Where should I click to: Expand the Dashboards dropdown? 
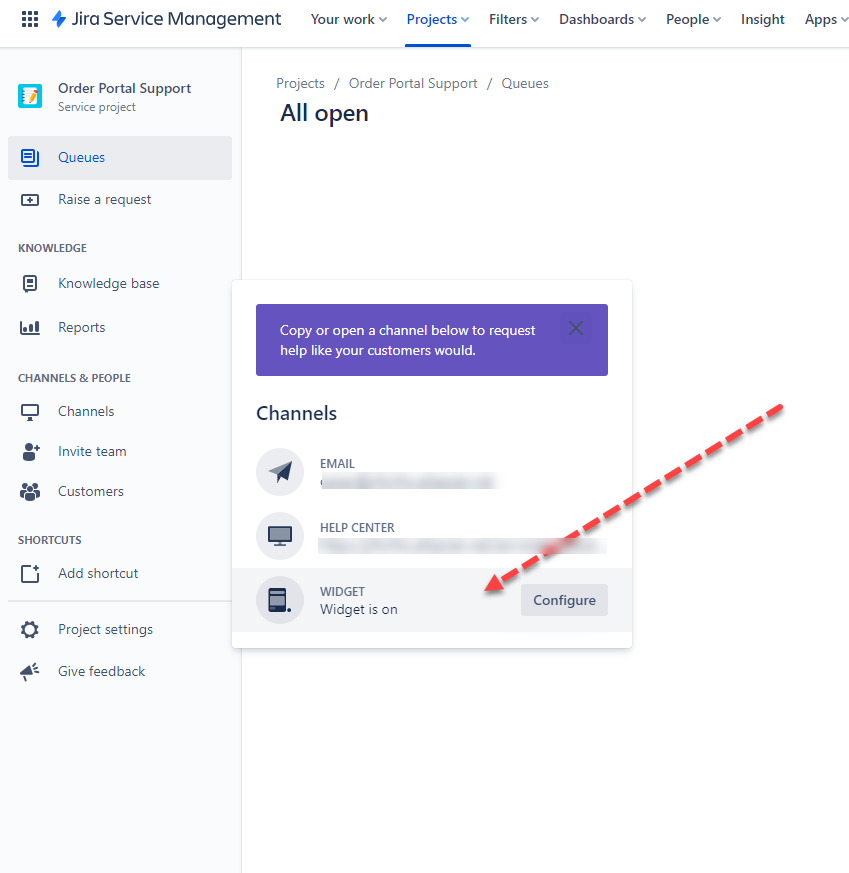click(602, 19)
